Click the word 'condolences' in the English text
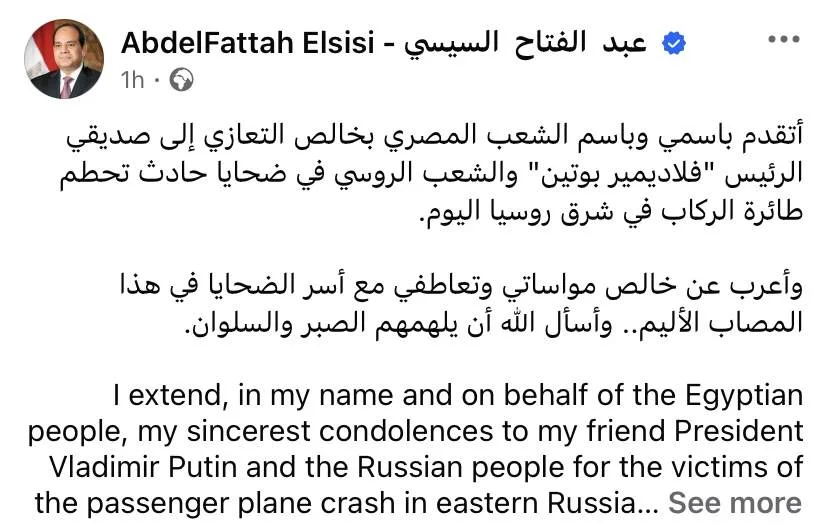828x529 pixels. pos(407,431)
